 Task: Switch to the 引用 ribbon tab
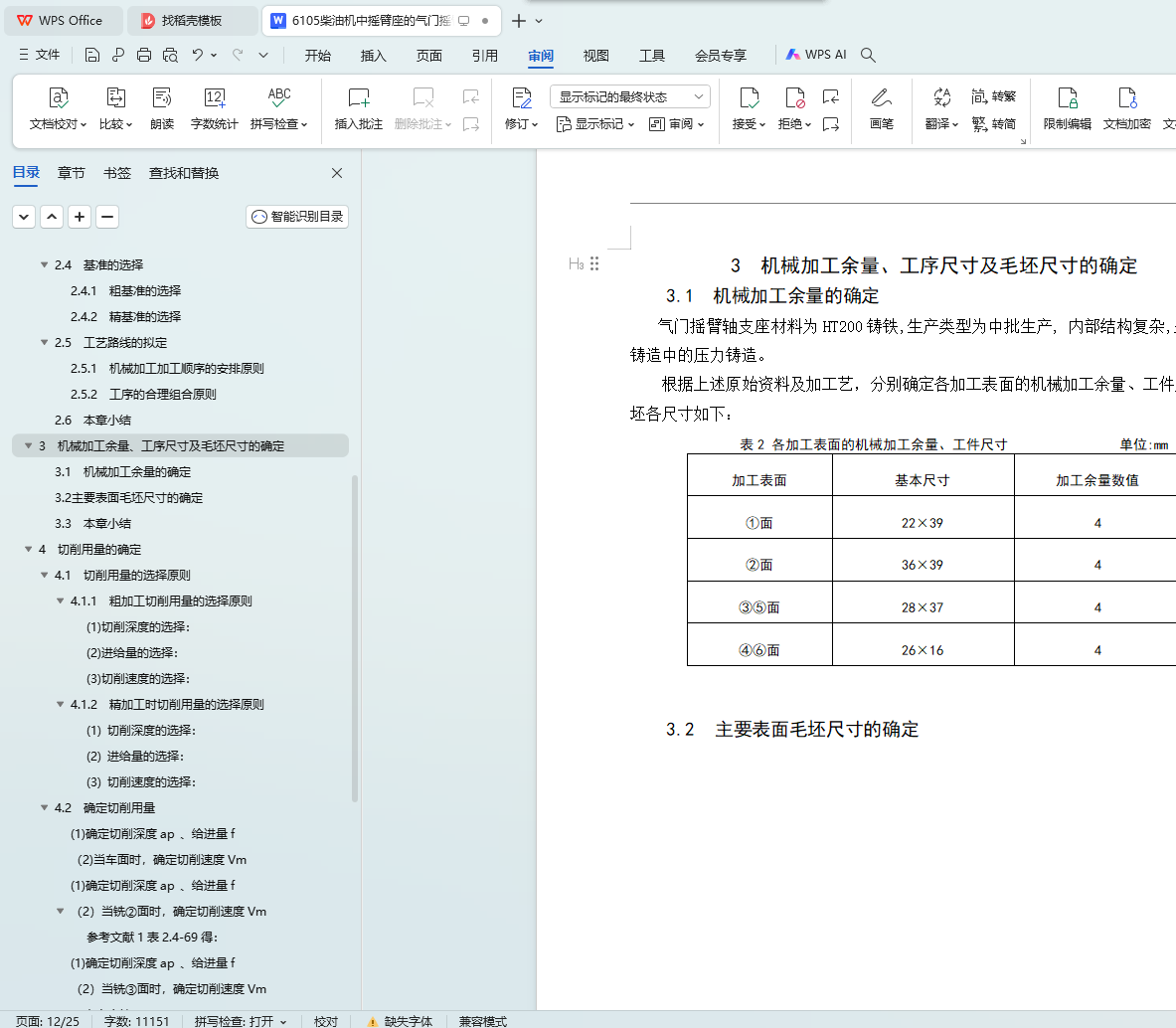point(484,56)
